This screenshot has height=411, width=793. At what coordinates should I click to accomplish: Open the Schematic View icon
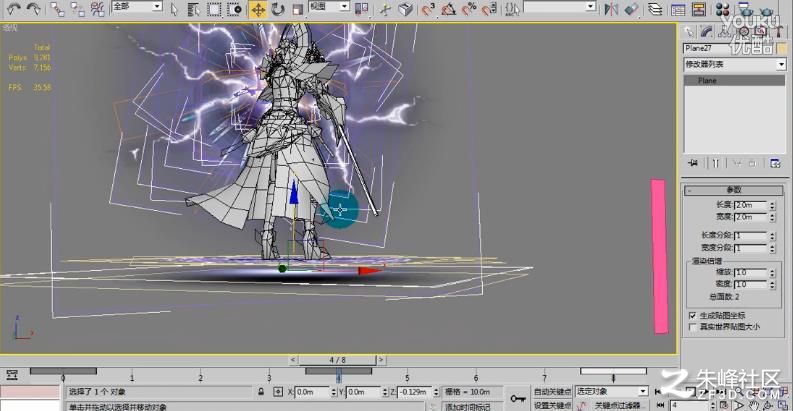699,9
